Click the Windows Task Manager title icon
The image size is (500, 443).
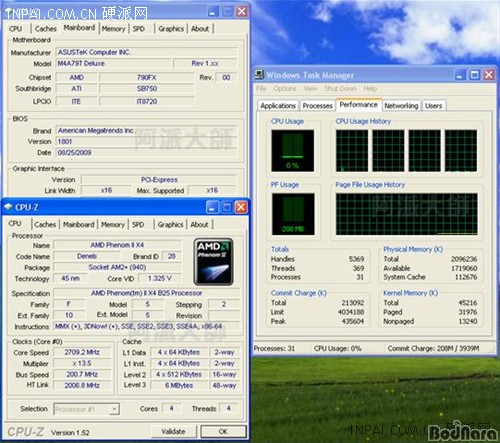tap(259, 75)
